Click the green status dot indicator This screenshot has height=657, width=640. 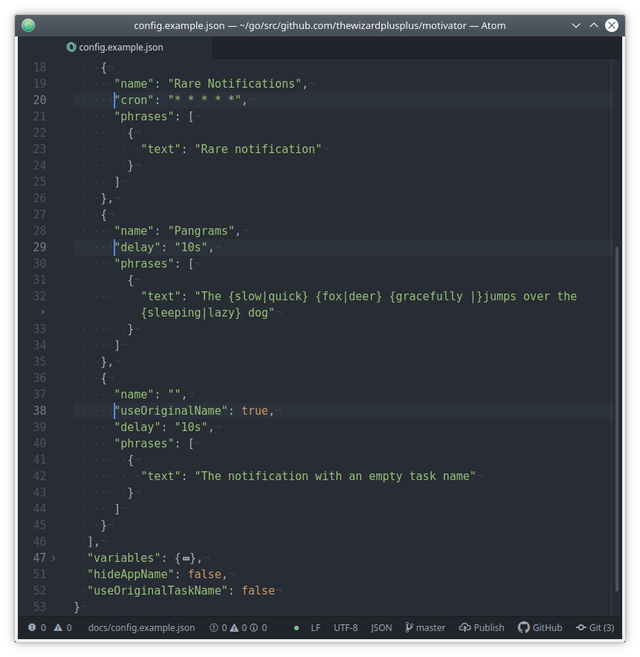point(297,628)
